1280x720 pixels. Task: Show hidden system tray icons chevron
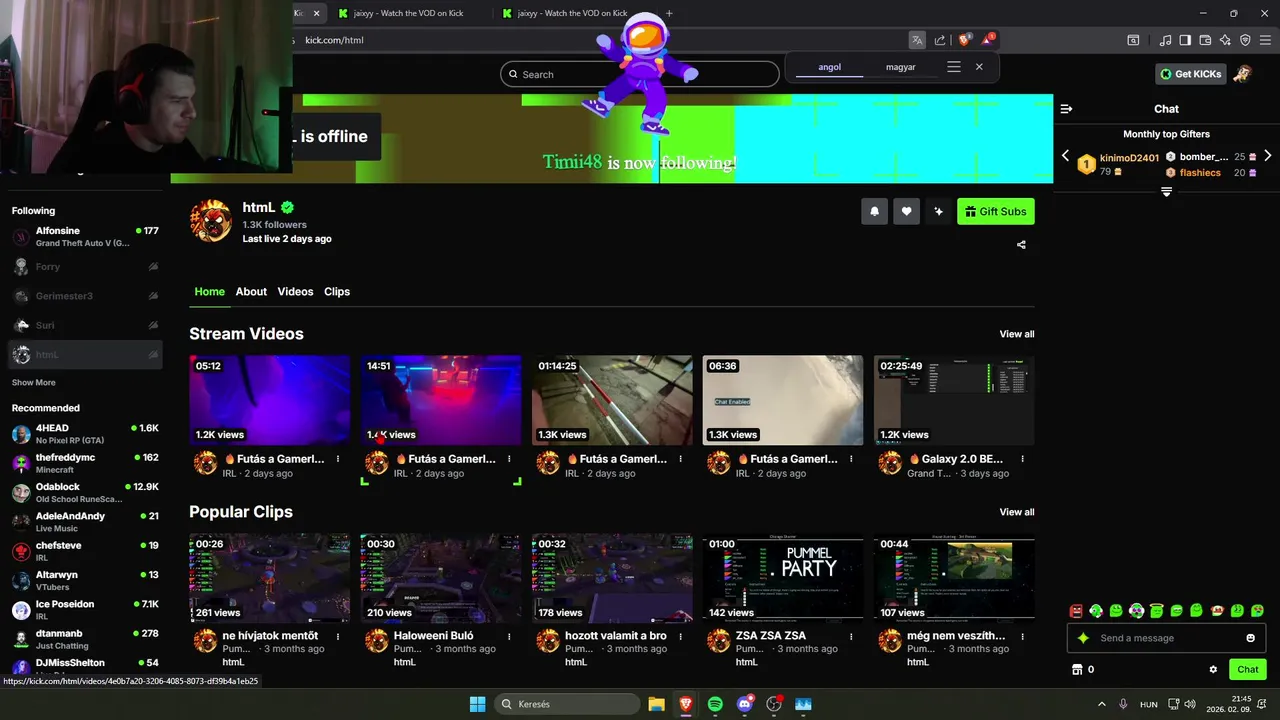(x=1102, y=704)
